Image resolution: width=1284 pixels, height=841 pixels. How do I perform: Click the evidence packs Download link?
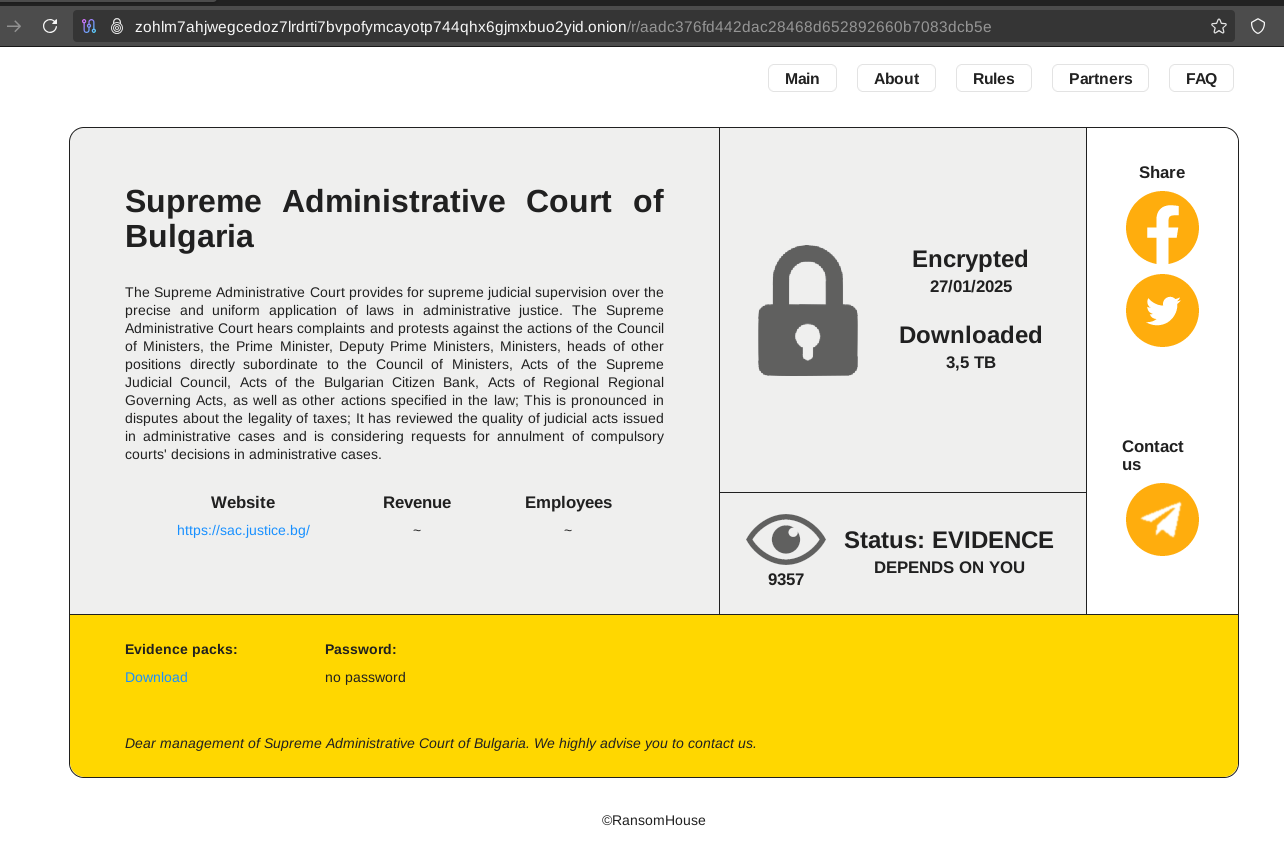pos(156,677)
